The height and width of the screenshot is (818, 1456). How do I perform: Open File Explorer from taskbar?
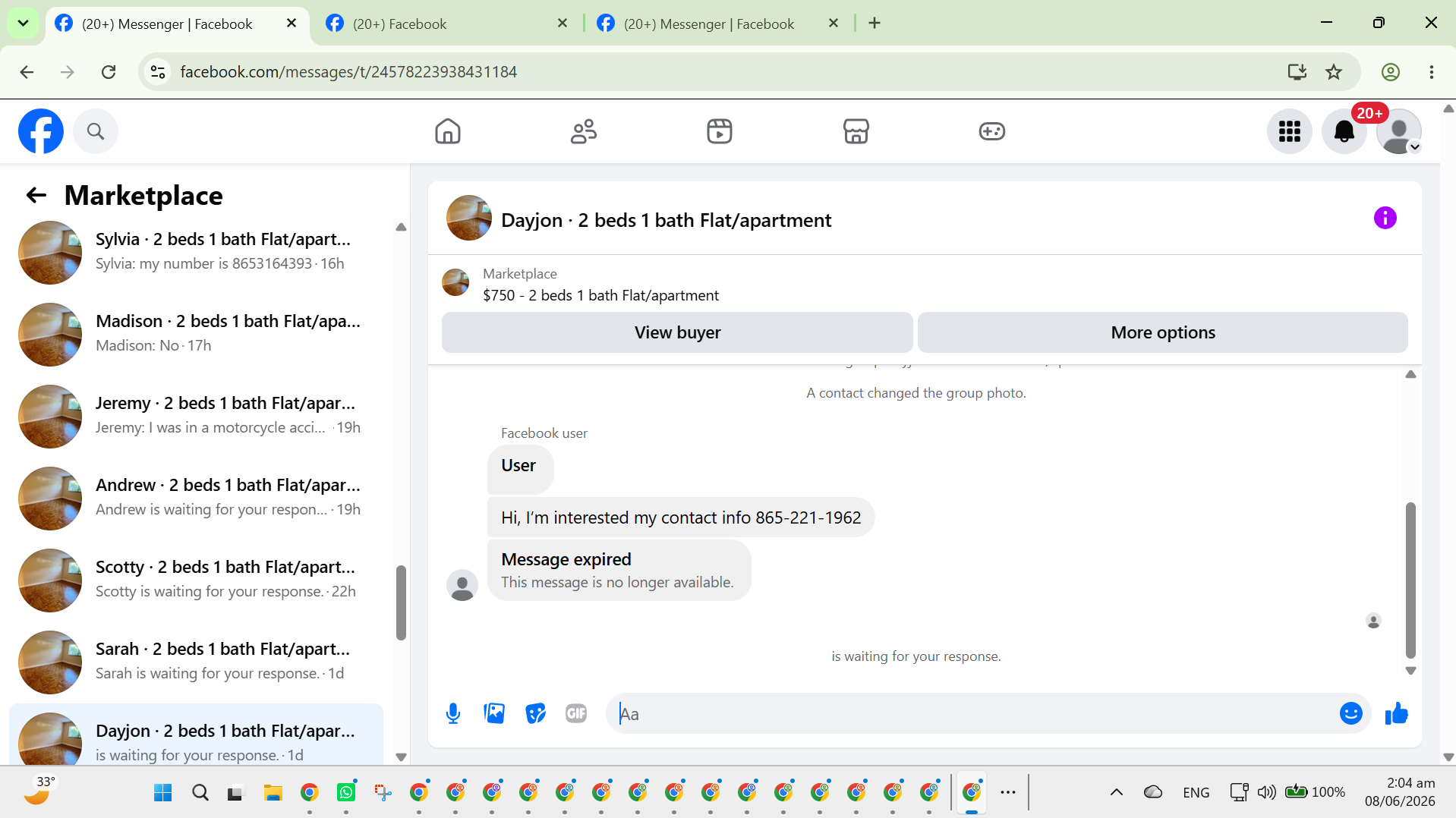pos(273,793)
